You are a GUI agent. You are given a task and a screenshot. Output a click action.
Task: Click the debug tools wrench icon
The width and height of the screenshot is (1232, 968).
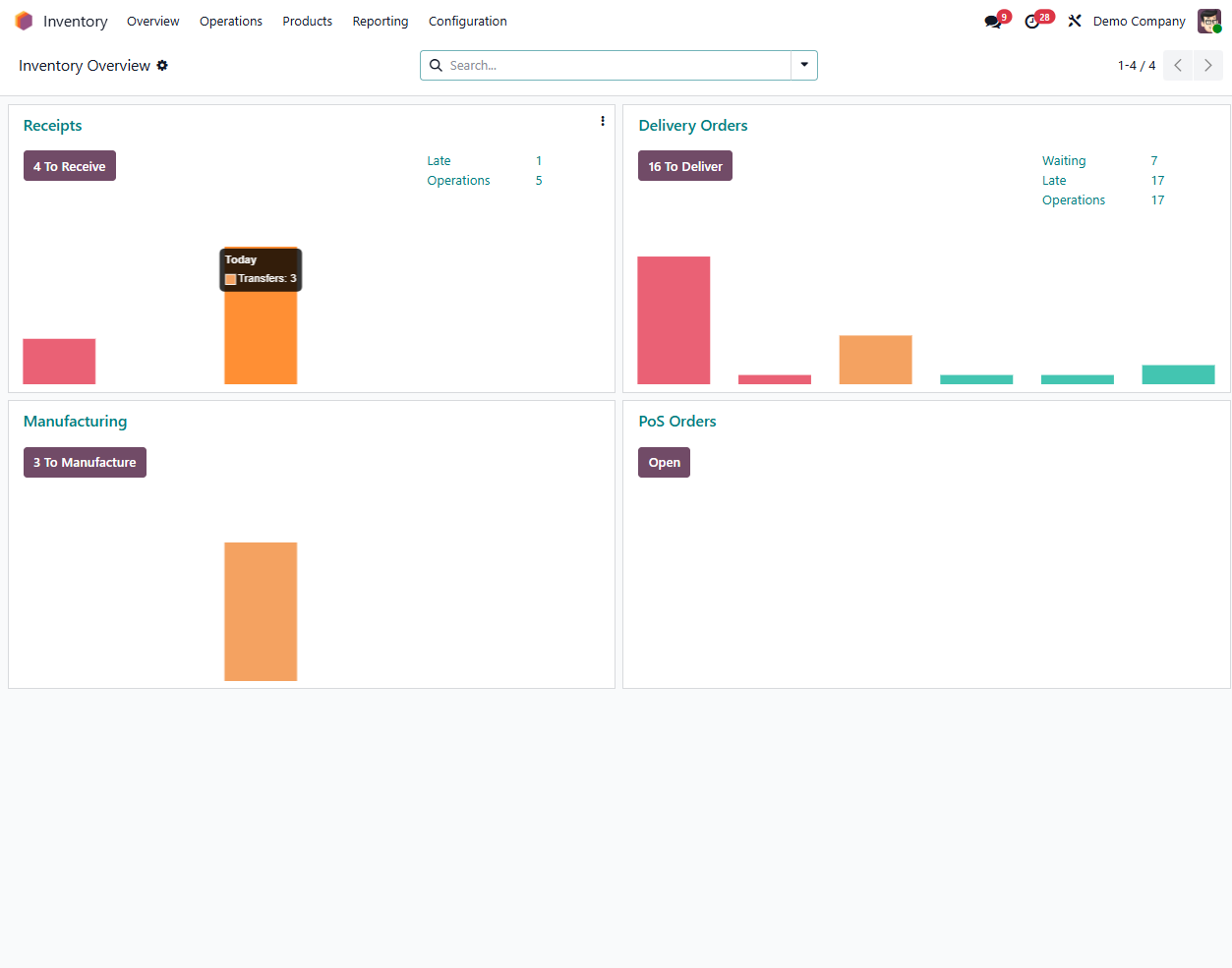[x=1075, y=21]
